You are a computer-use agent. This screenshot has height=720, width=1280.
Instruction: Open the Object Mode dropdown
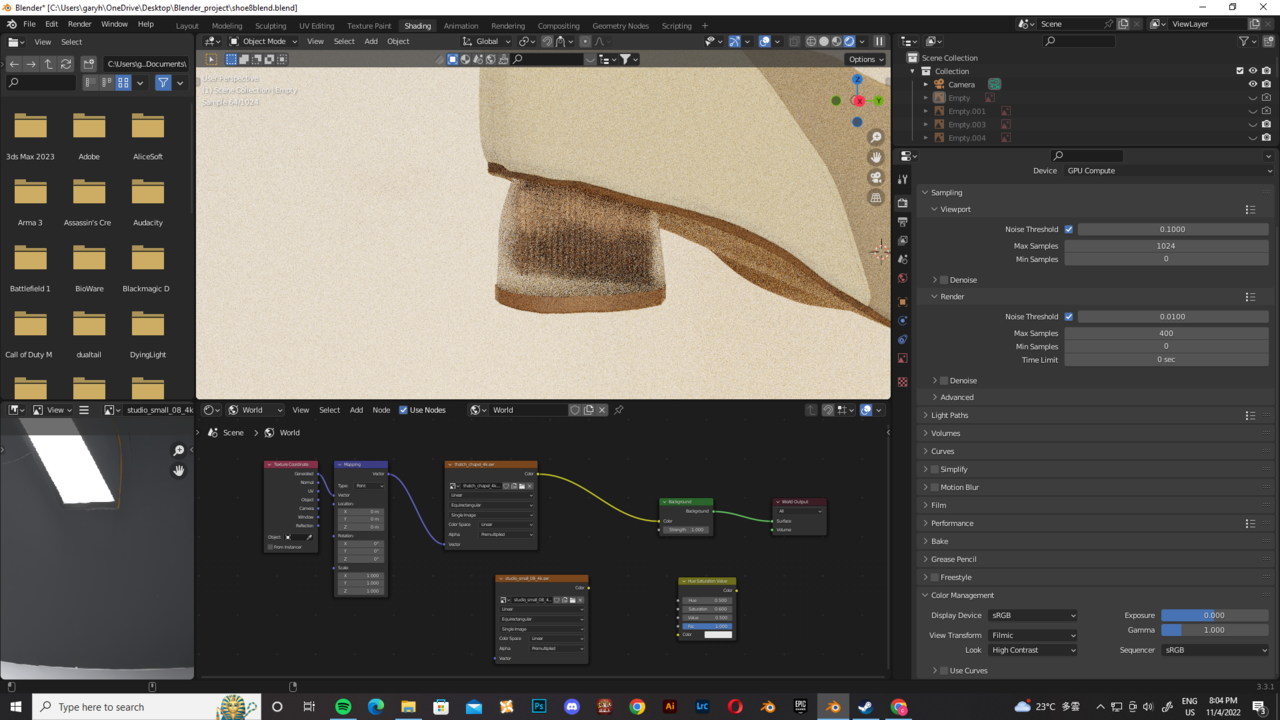[x=263, y=41]
